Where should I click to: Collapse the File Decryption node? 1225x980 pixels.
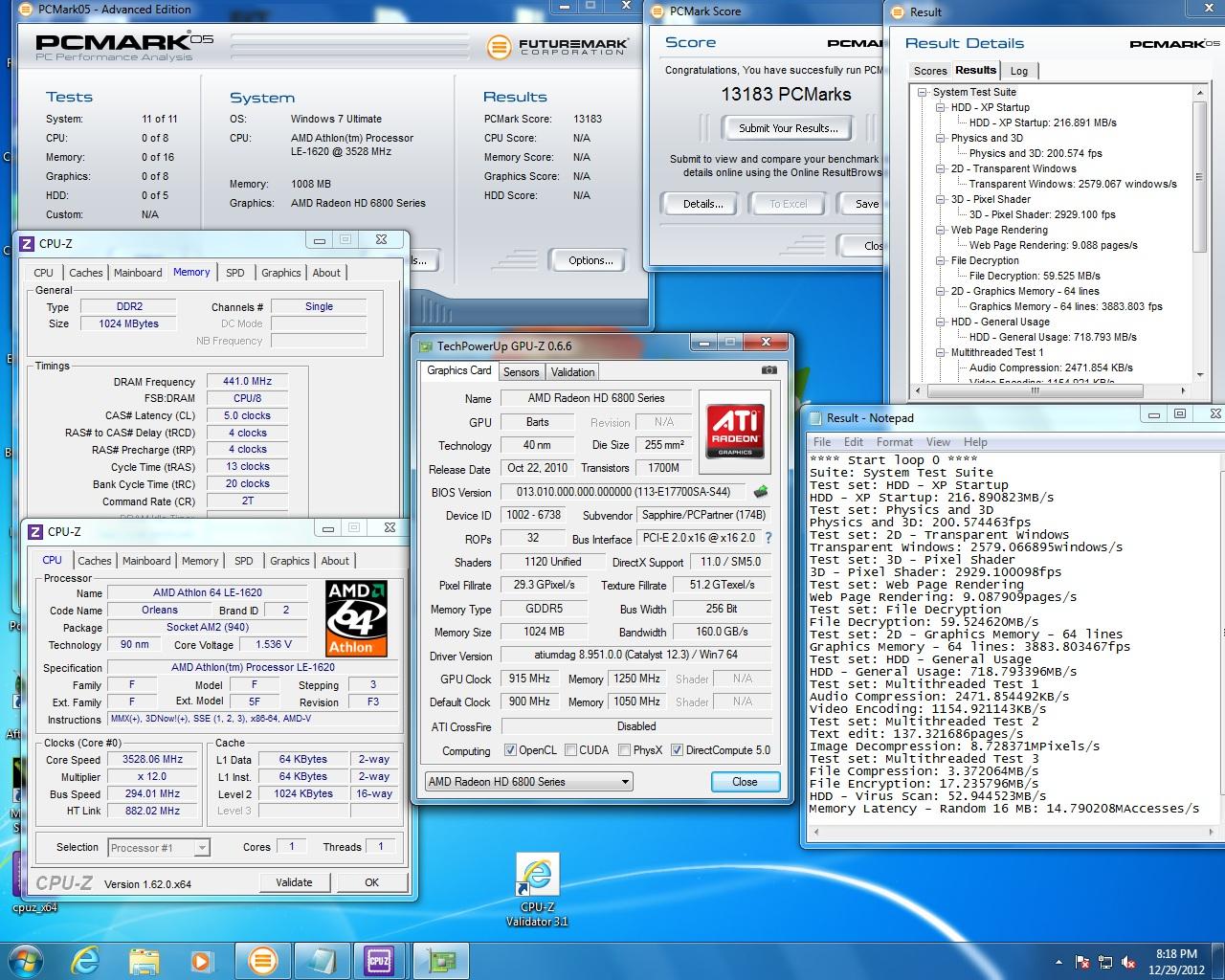coord(941,261)
